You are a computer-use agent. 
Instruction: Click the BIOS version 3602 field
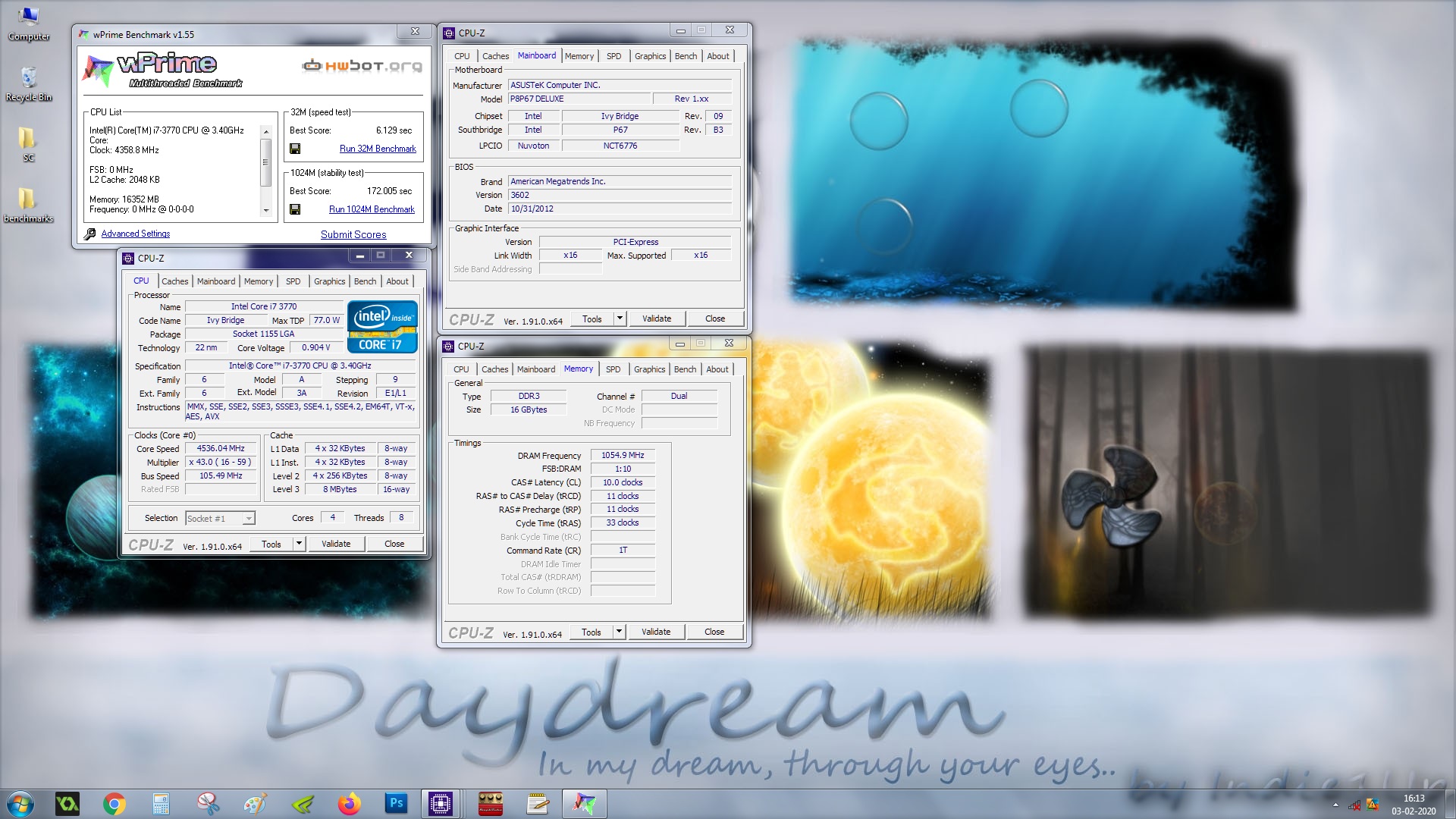pyautogui.click(x=620, y=195)
